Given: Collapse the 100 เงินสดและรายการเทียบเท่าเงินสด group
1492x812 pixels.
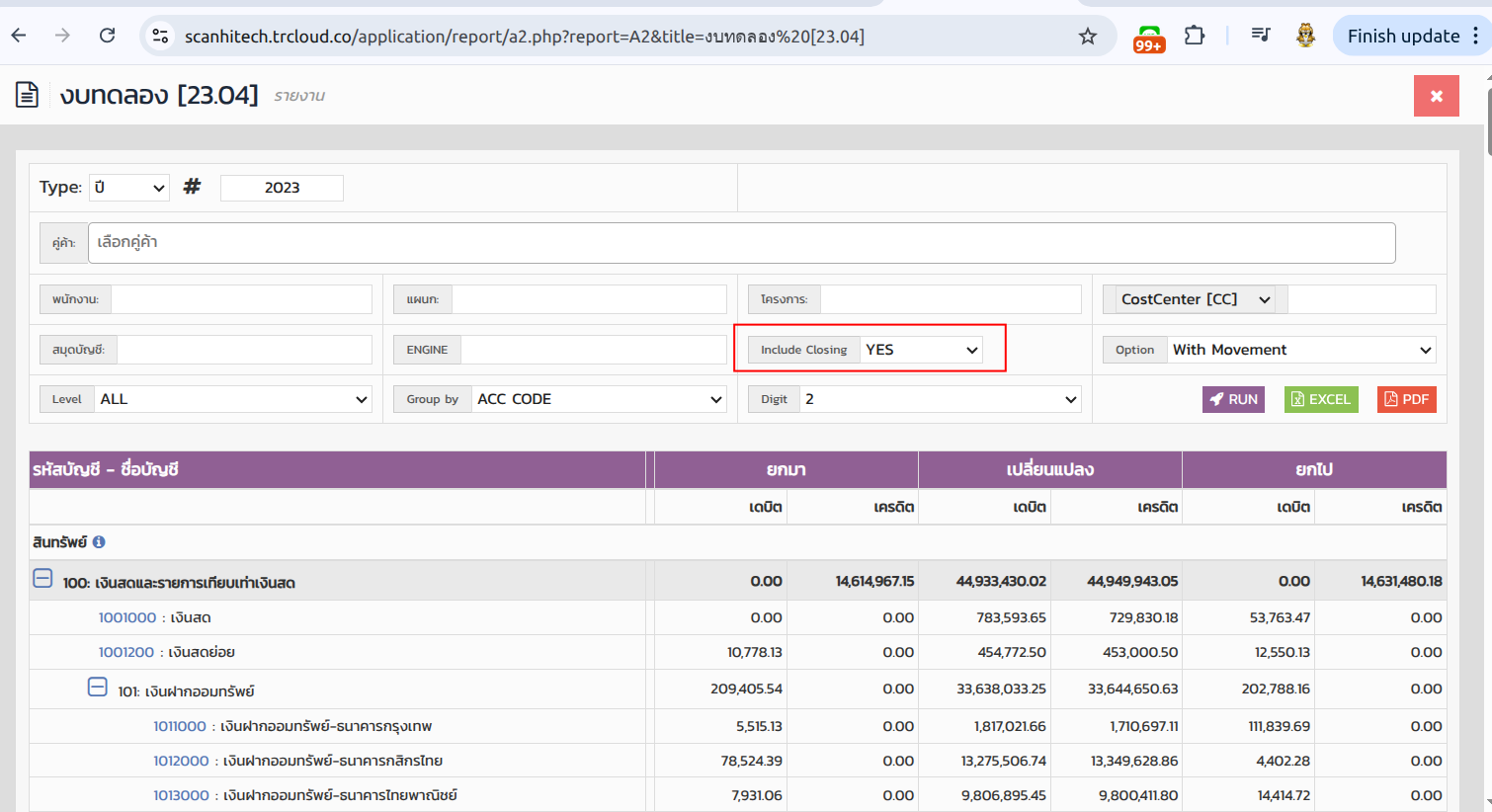Looking at the screenshot, I should point(42,579).
